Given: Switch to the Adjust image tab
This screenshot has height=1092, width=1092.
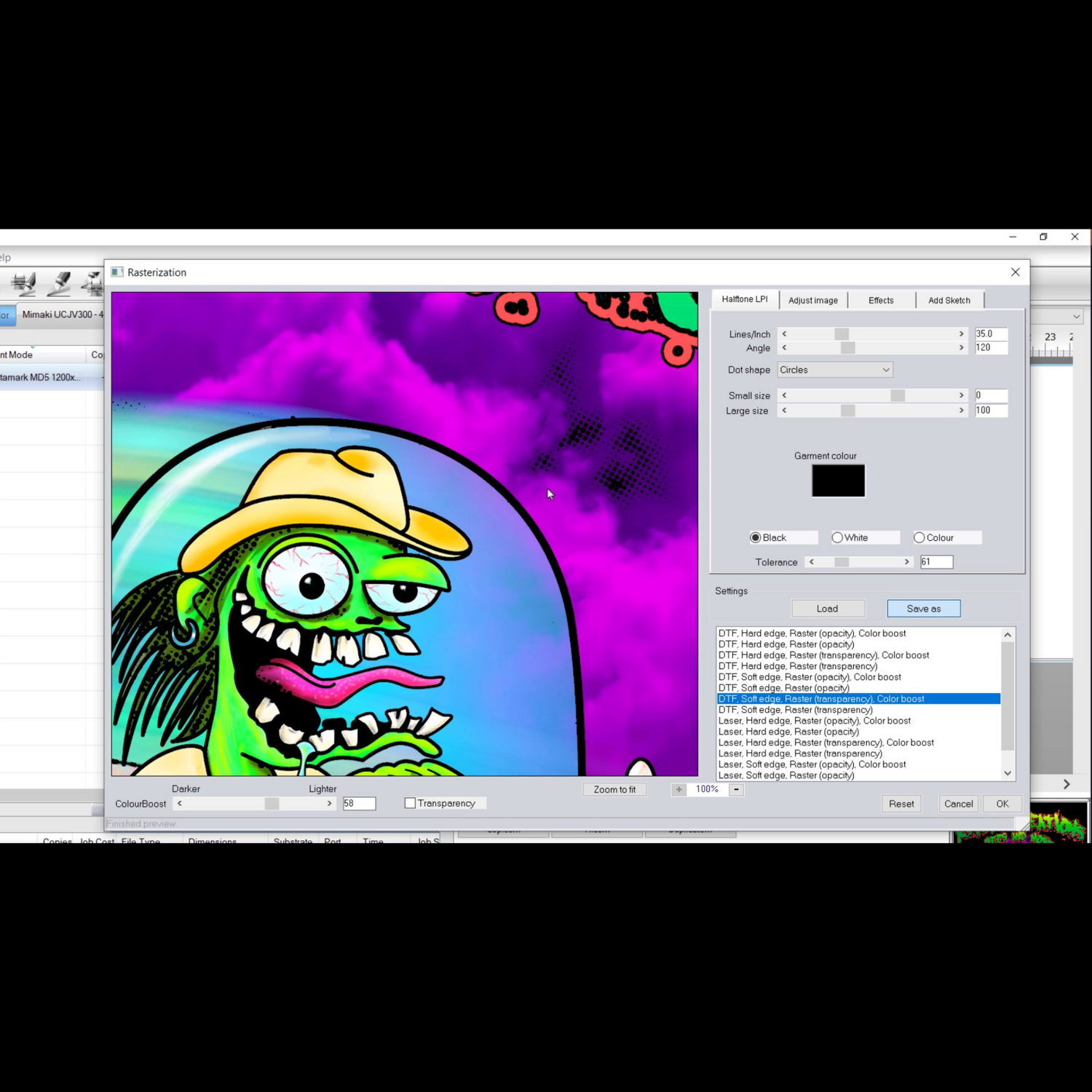Looking at the screenshot, I should pyautogui.click(x=813, y=300).
